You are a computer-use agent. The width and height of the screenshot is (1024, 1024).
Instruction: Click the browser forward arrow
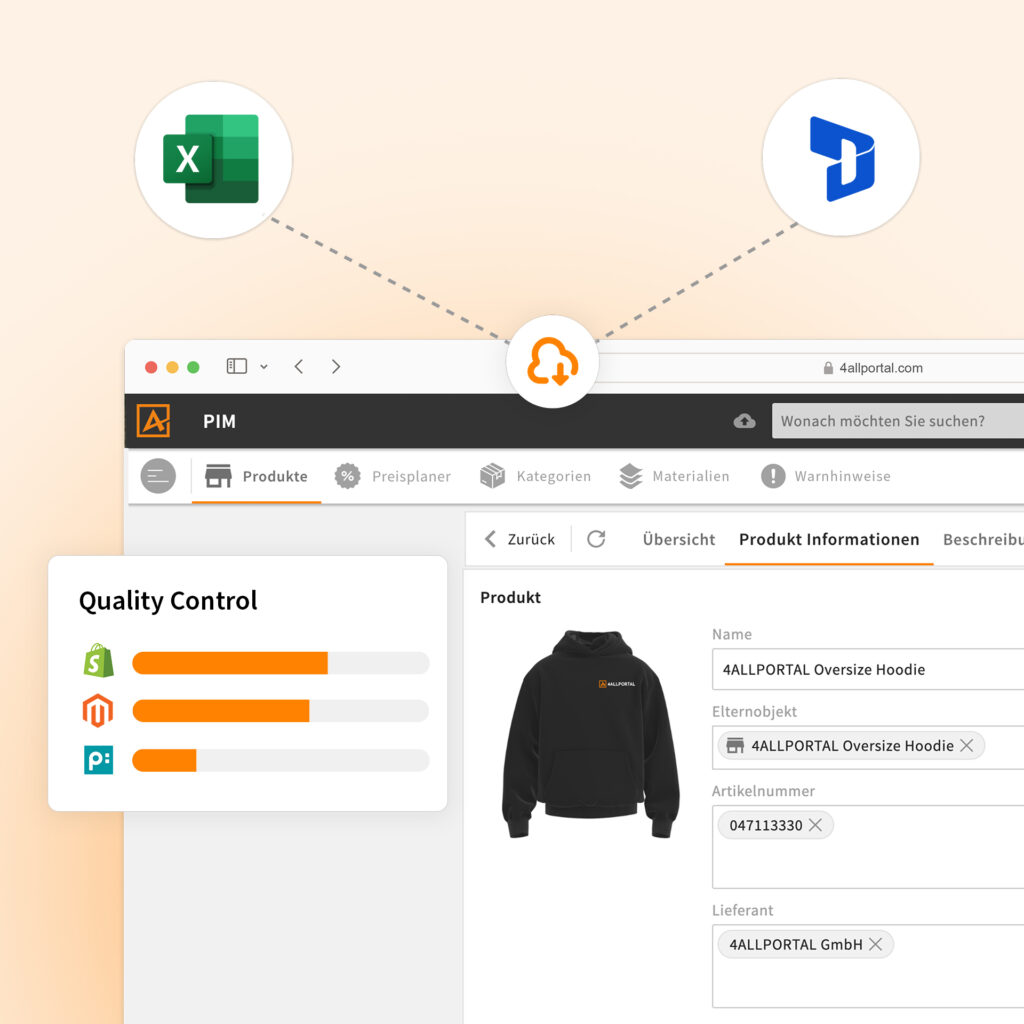tap(336, 367)
